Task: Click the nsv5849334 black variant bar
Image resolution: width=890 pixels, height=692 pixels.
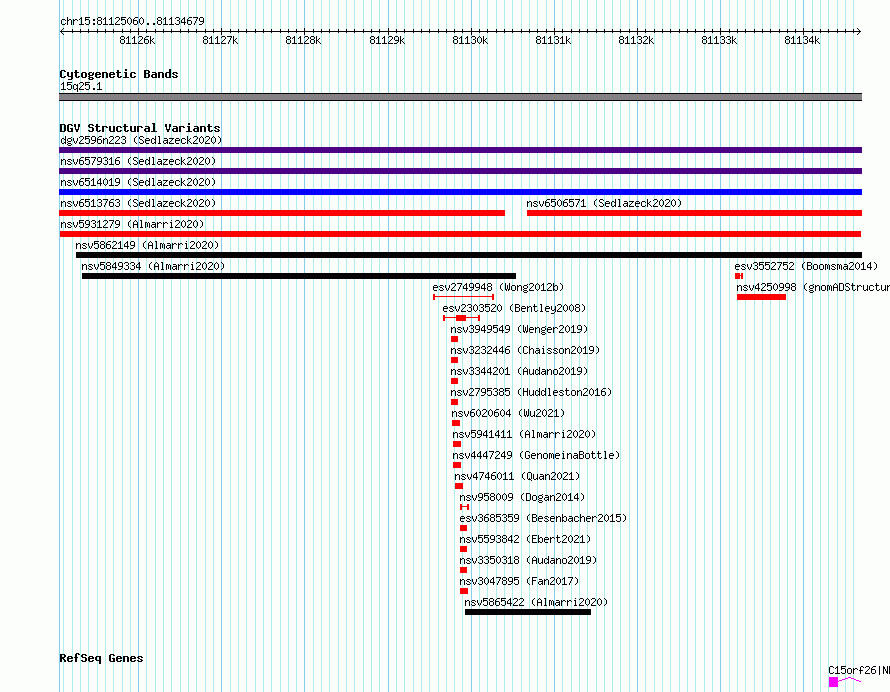Action: point(299,276)
